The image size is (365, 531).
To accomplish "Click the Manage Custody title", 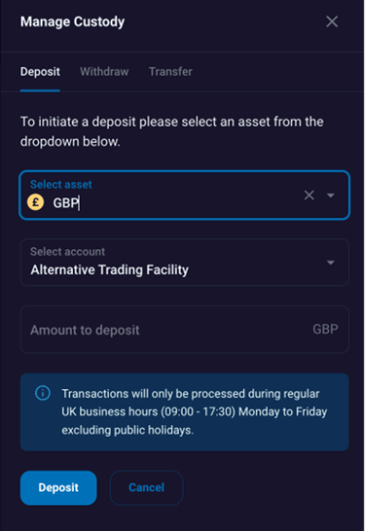I will [72, 22].
